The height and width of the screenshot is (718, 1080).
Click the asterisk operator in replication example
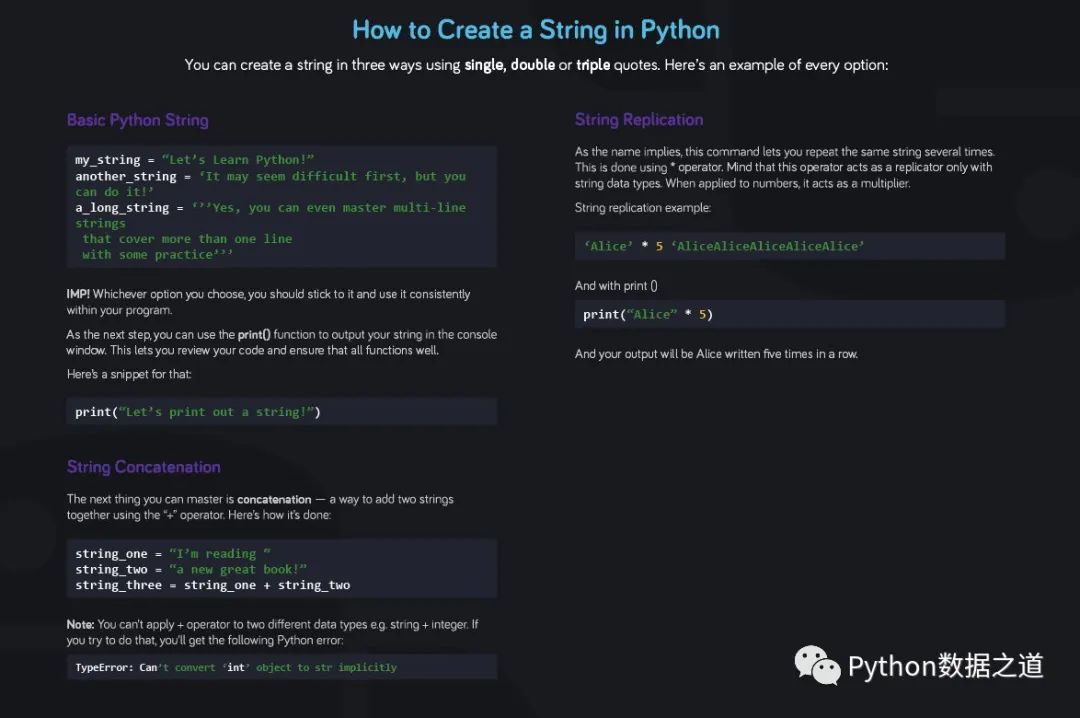(644, 246)
